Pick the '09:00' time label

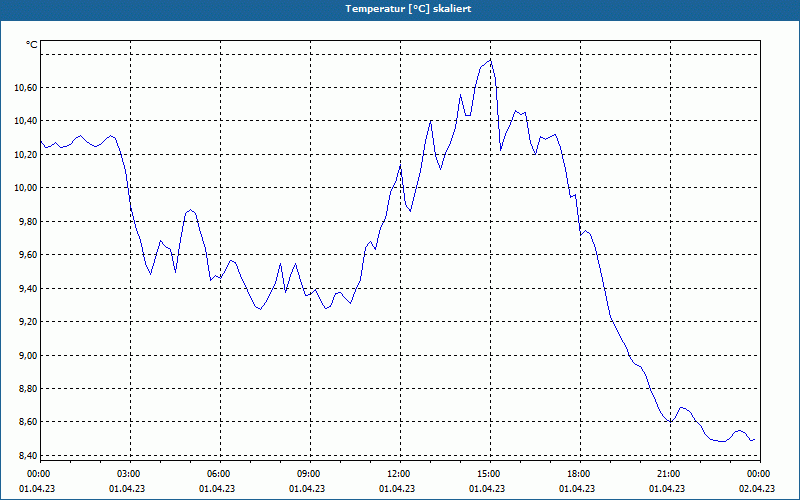[x=310, y=474]
